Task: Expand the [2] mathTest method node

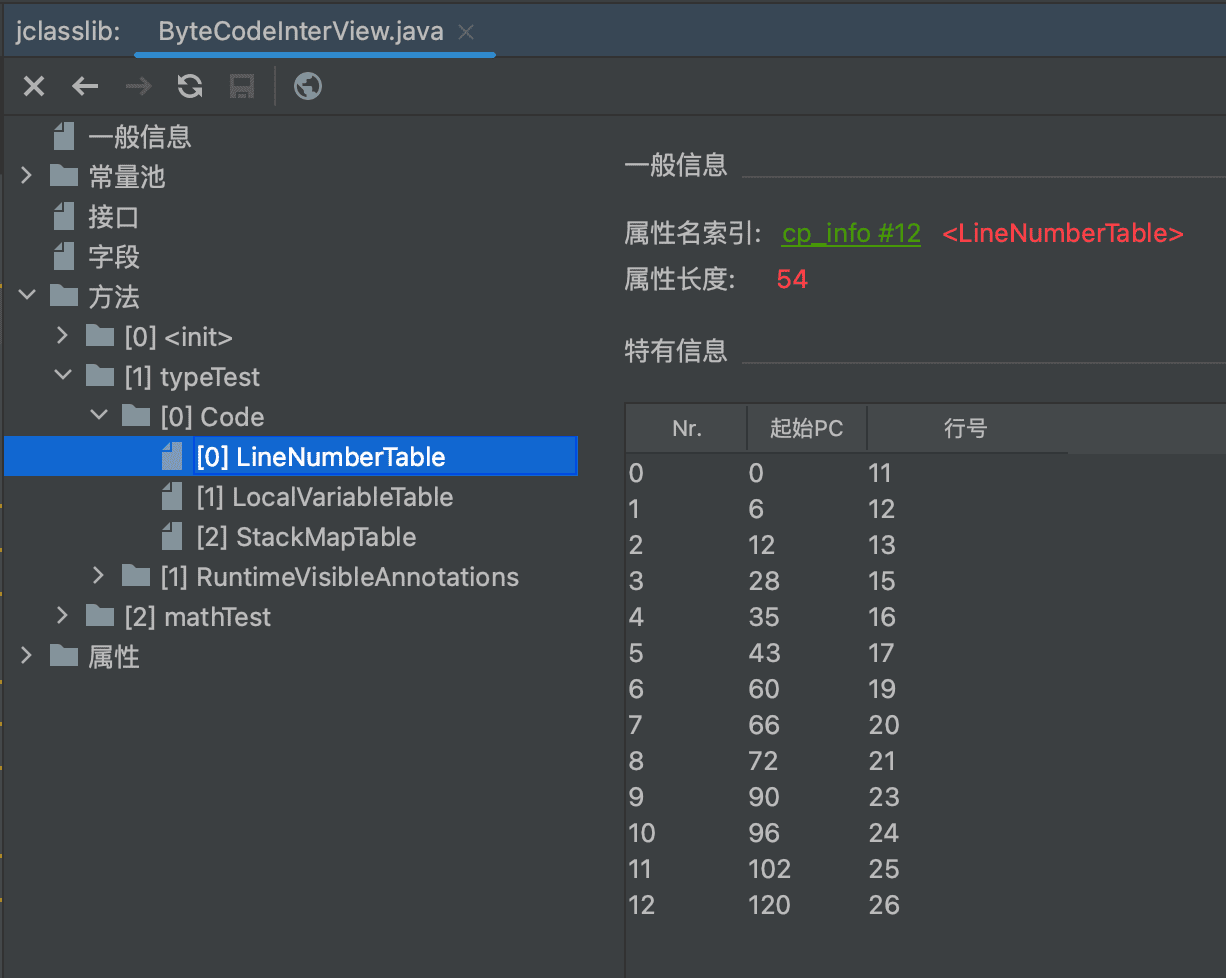Action: 63,617
